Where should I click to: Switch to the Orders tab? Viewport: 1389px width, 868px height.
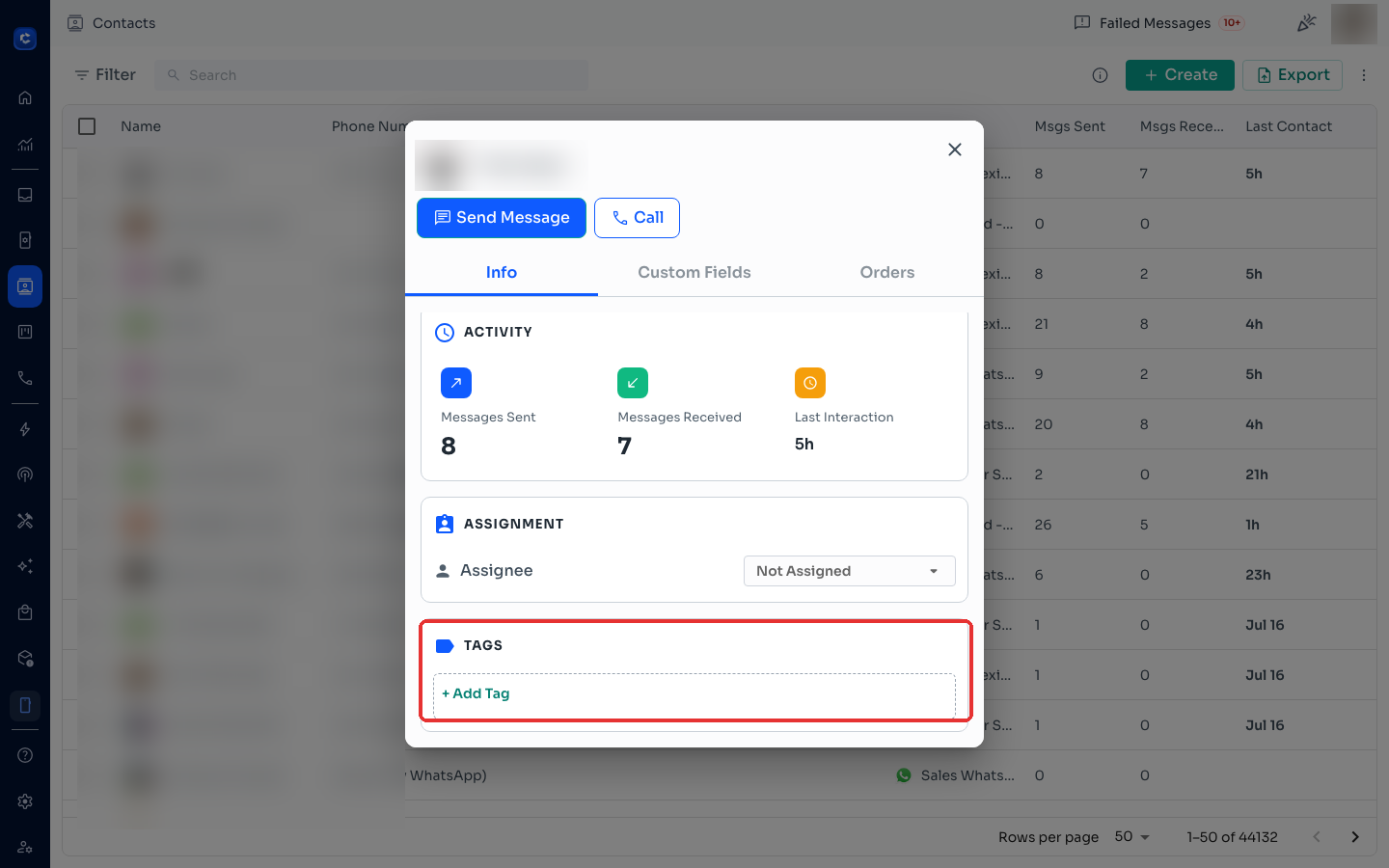click(887, 272)
